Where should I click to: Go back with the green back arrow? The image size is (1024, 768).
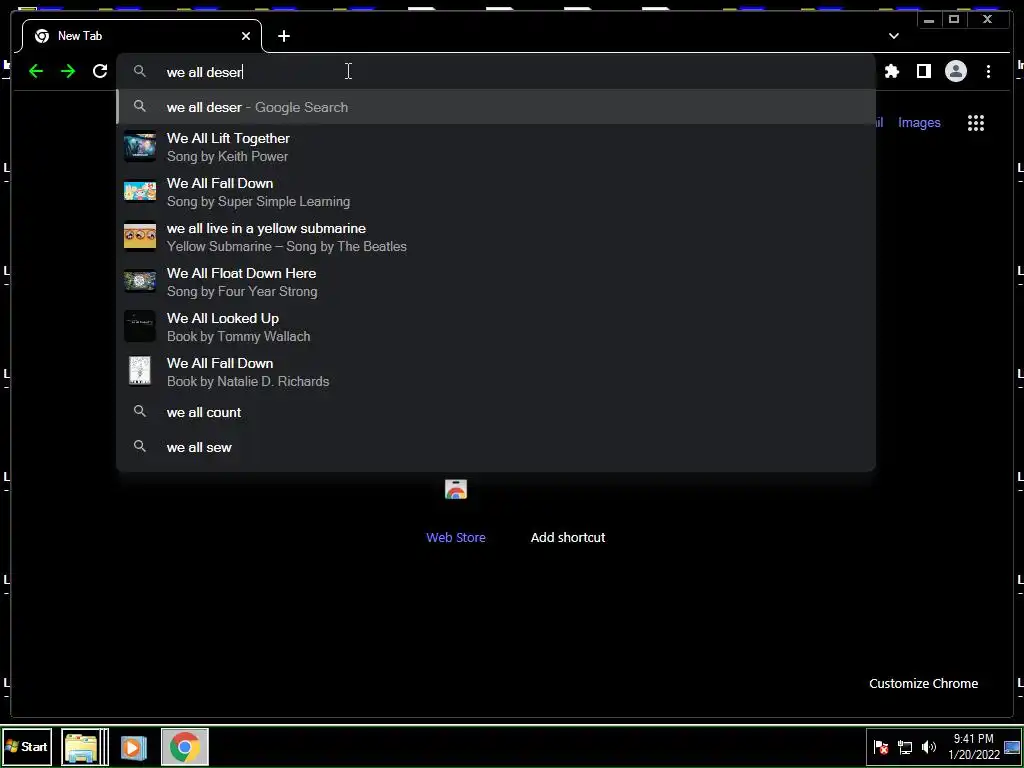36,71
